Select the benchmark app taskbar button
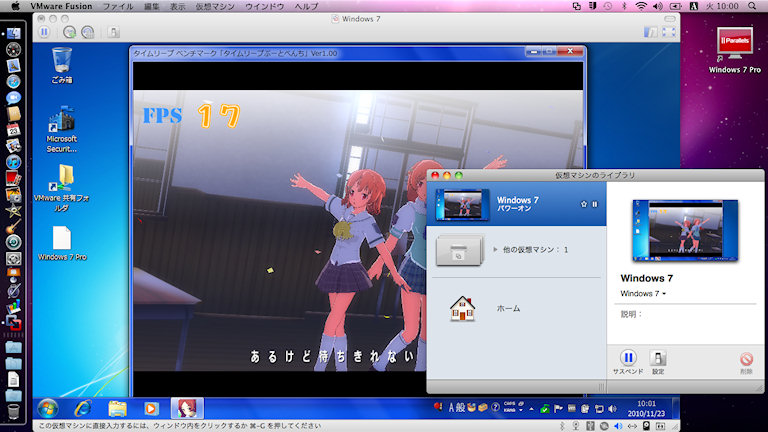The width and height of the screenshot is (768, 432). 187,408
